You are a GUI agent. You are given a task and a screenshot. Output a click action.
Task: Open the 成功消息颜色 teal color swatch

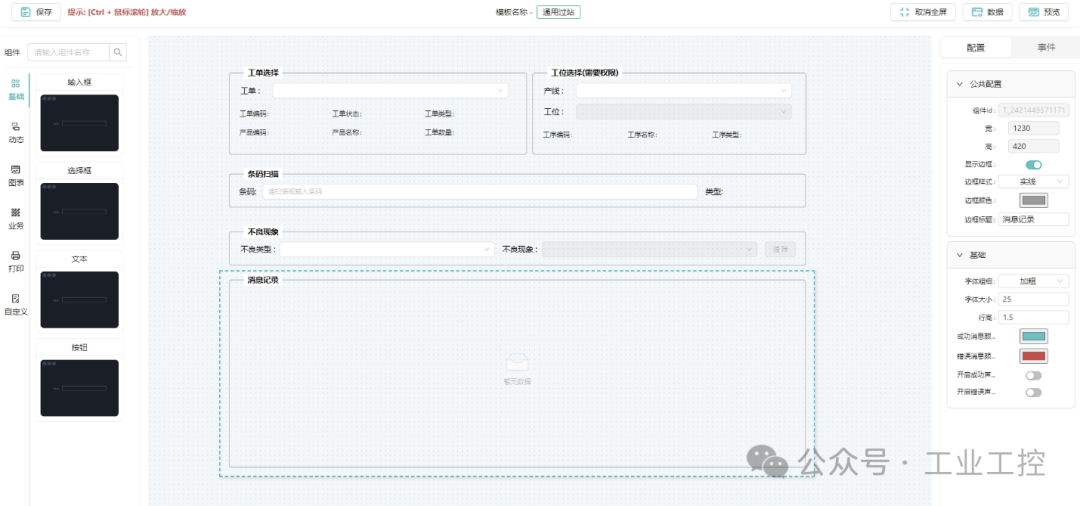(x=1034, y=337)
